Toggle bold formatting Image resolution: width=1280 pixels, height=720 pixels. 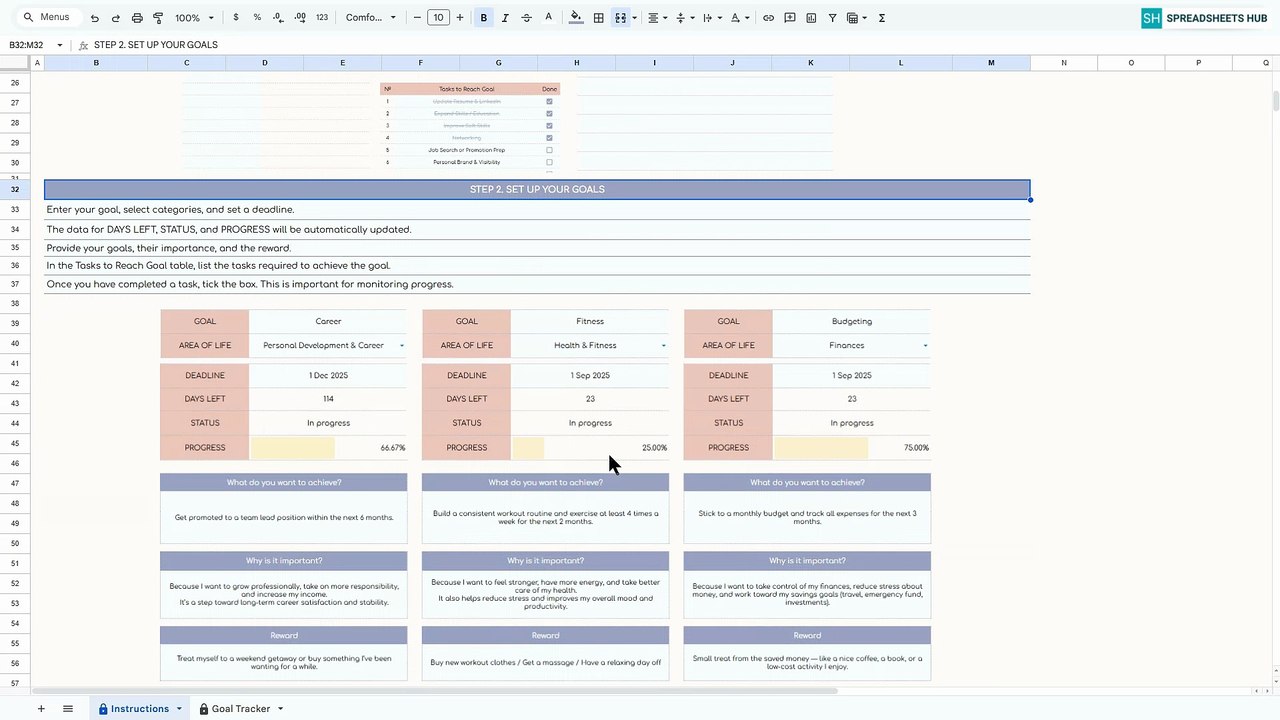pyautogui.click(x=484, y=18)
